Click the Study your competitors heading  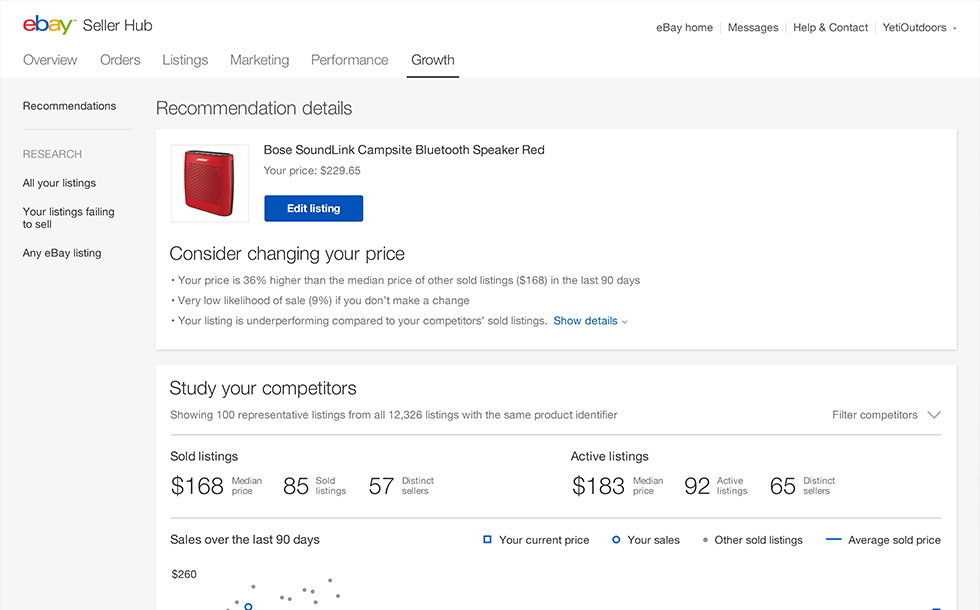[263, 388]
